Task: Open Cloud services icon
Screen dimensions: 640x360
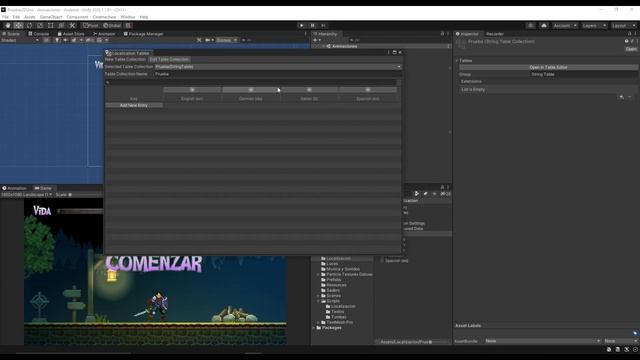Action: [x=544, y=25]
